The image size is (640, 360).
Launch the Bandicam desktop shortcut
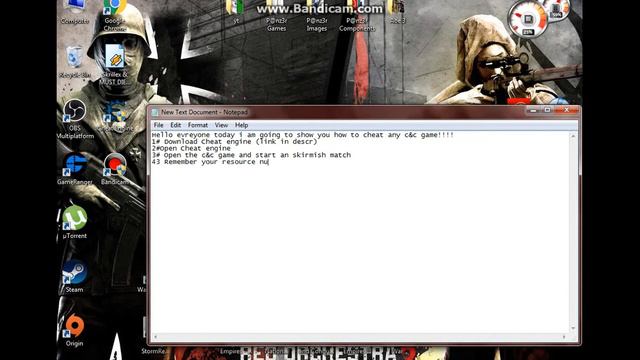tap(115, 169)
